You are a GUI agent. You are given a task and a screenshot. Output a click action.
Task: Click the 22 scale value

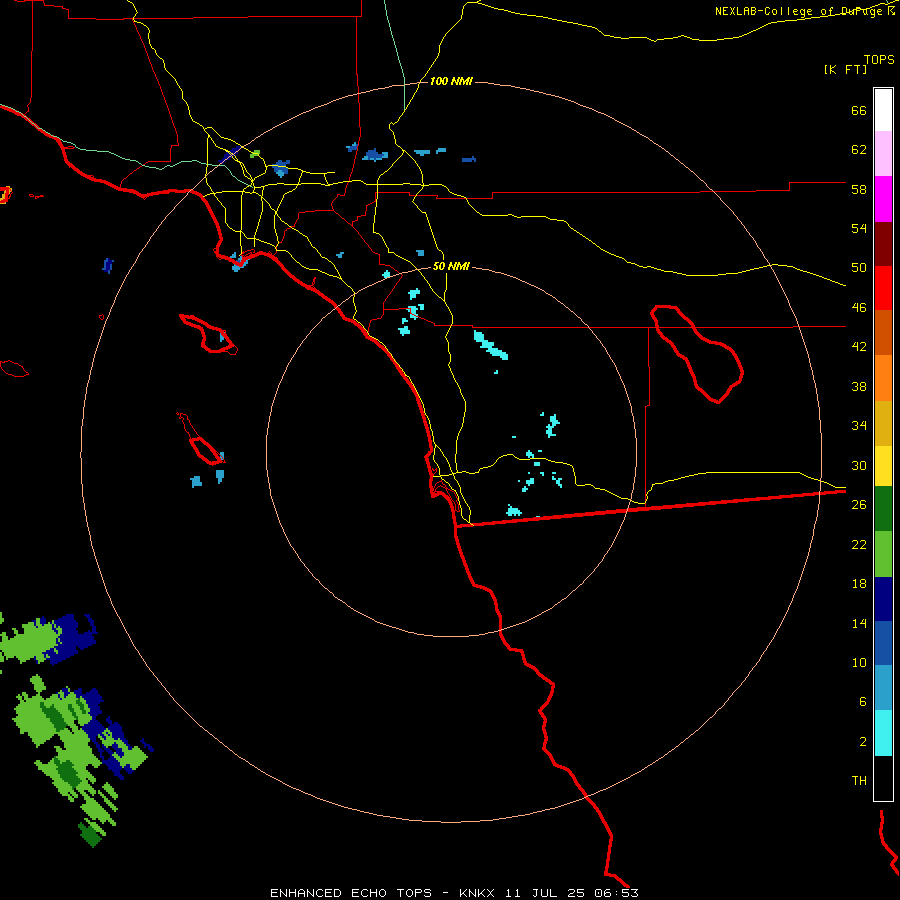click(x=859, y=544)
